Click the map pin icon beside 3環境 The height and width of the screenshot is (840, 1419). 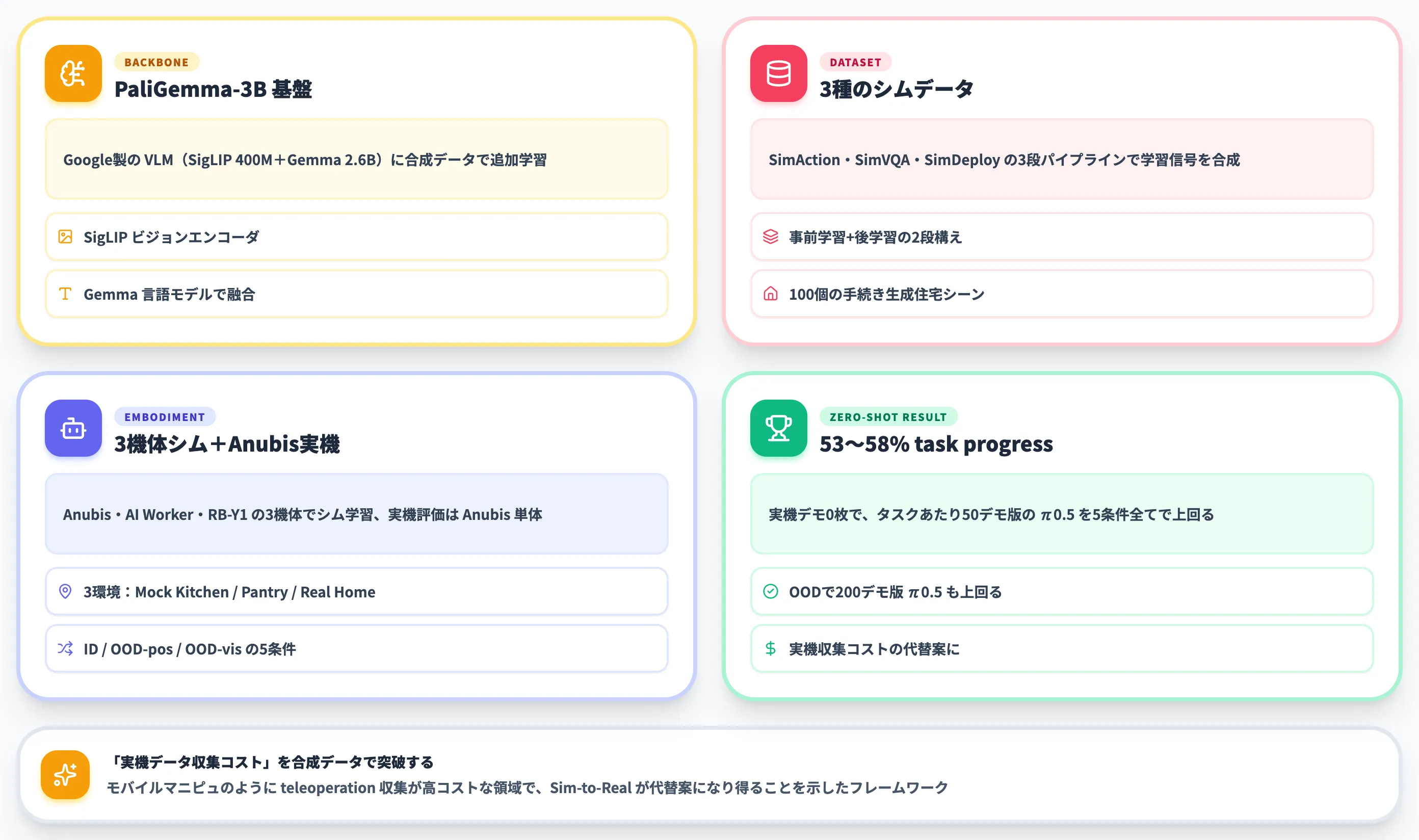click(x=66, y=591)
